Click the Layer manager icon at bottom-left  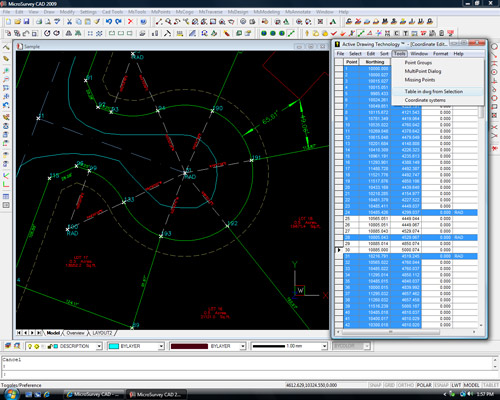(x=8, y=346)
